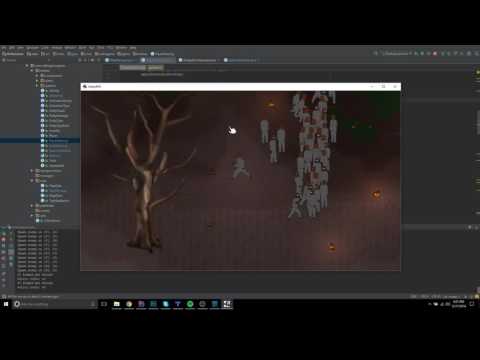Click the system tray clock
The width and height of the screenshot is (480, 360).
pyautogui.click(x=459, y=304)
